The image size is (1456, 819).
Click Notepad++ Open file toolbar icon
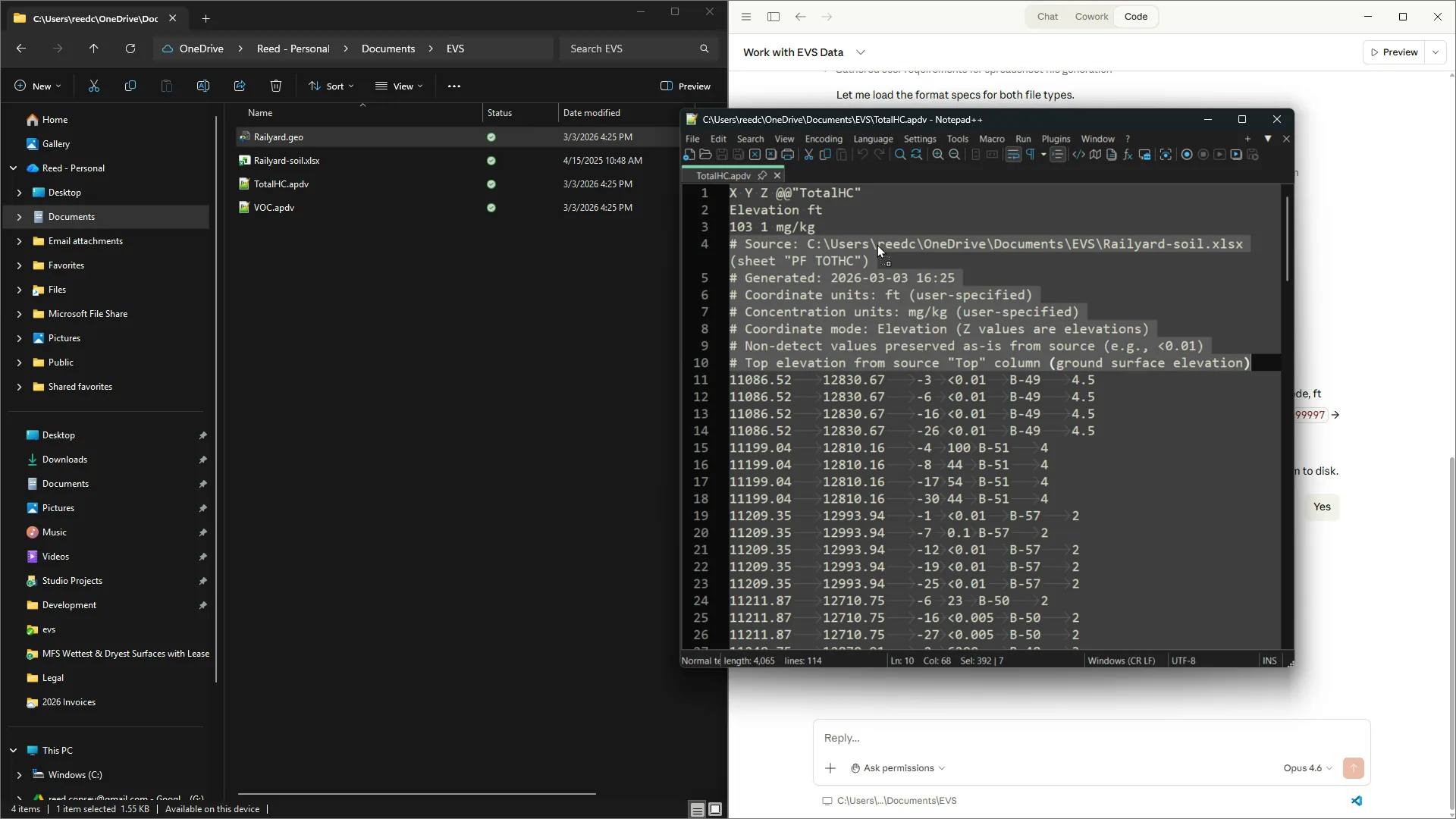(x=705, y=155)
